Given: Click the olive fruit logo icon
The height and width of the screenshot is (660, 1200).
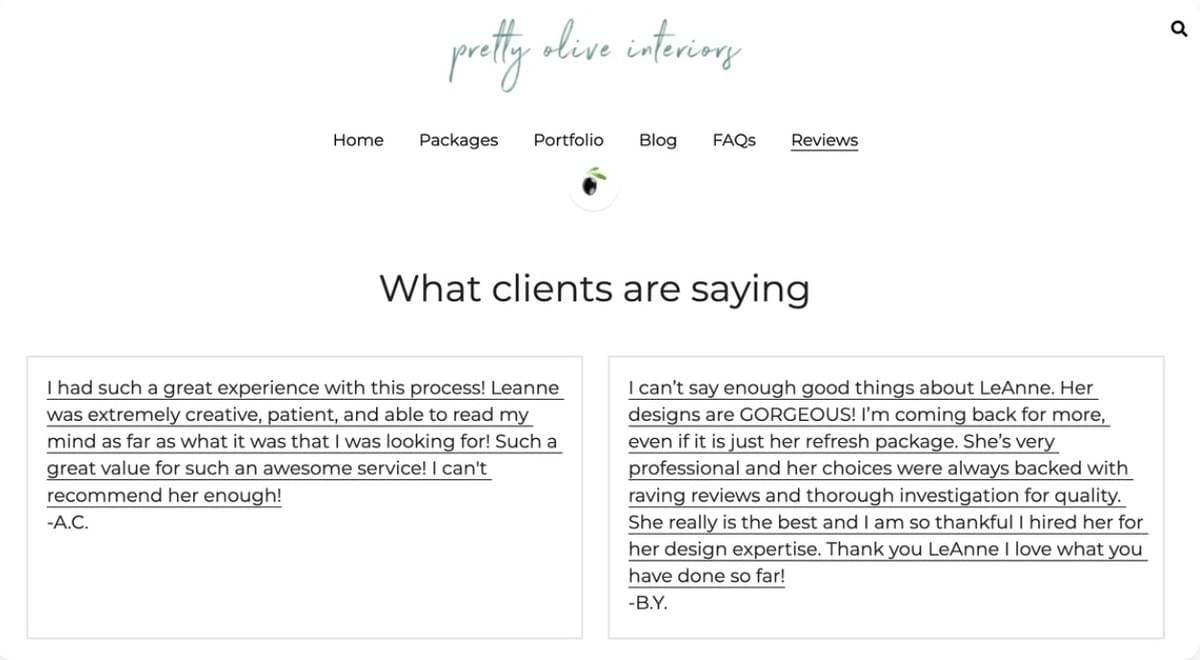Looking at the screenshot, I should (x=594, y=185).
